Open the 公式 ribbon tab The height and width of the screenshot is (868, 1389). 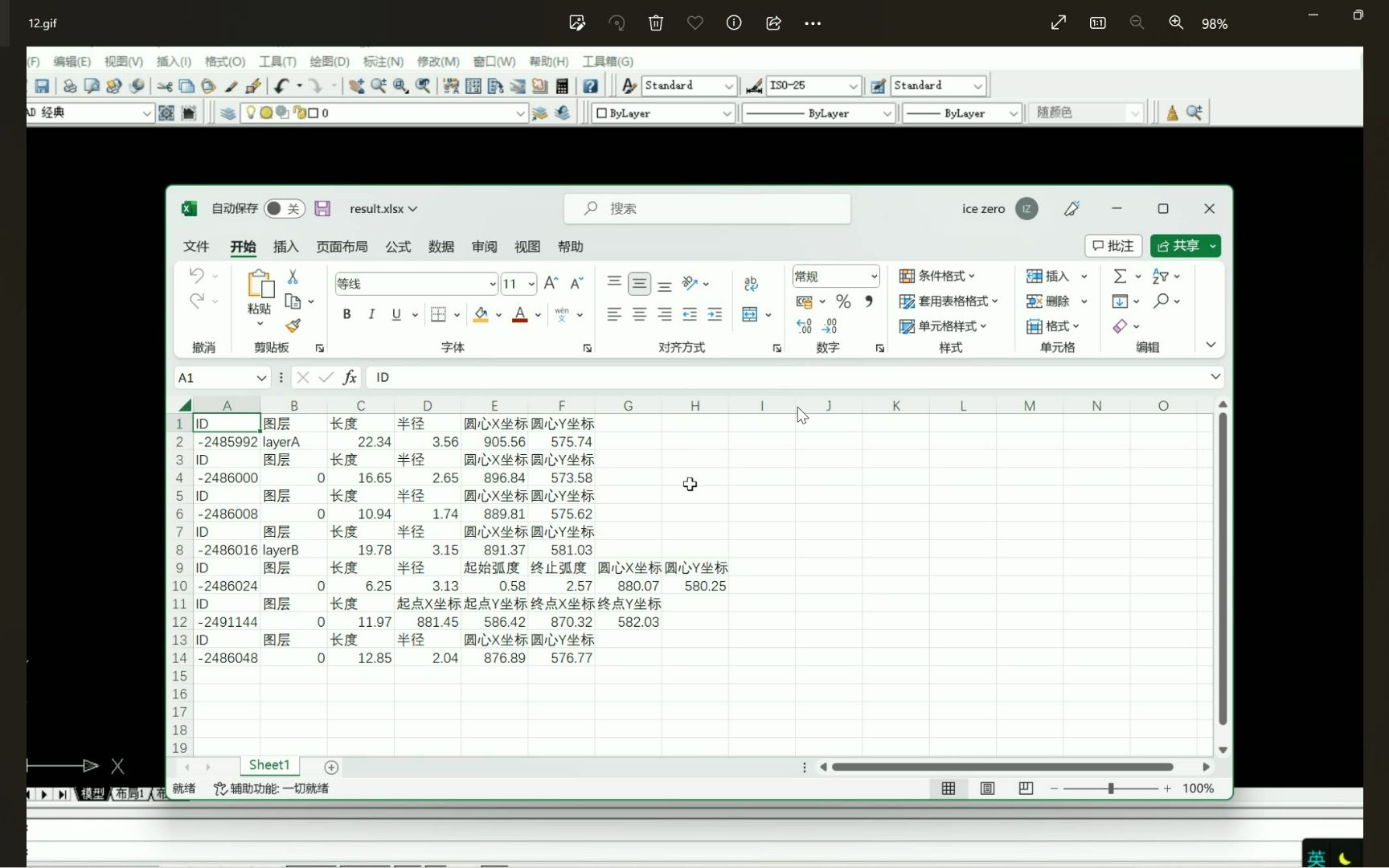tap(398, 247)
